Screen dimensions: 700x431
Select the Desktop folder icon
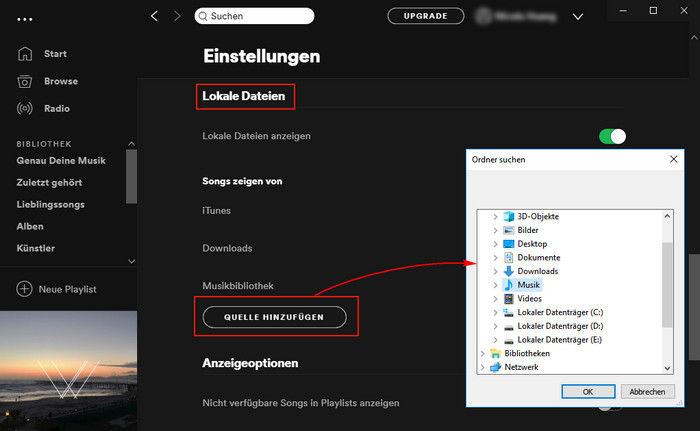click(508, 244)
